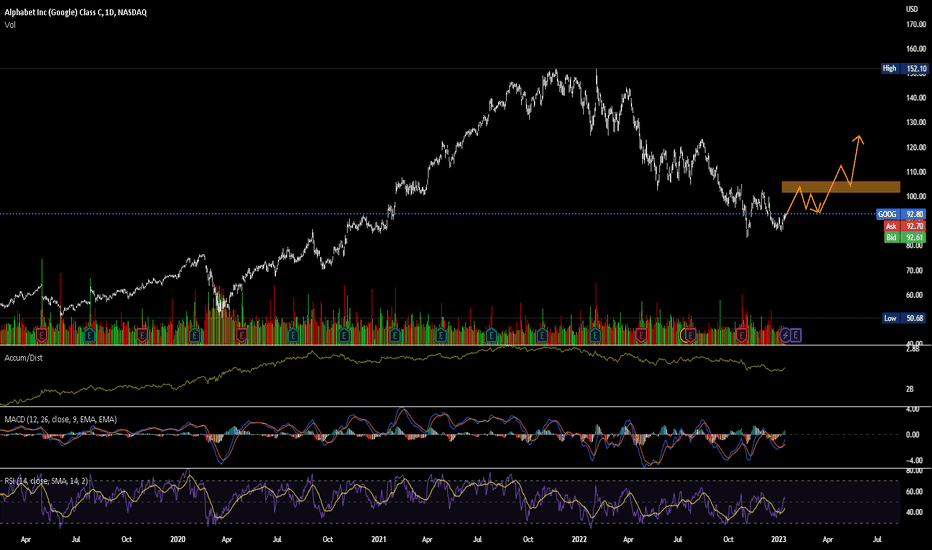Click the 2023 label on time axis

click(779, 539)
